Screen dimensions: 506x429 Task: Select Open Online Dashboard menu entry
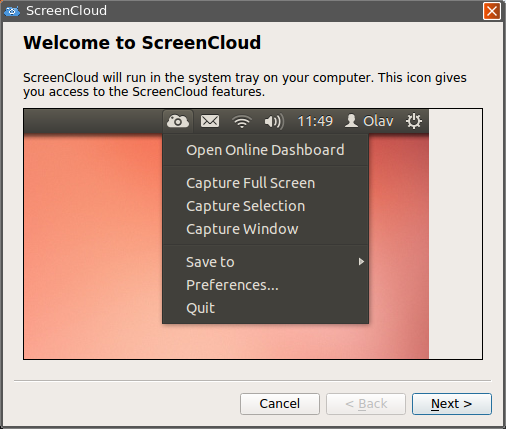265,150
